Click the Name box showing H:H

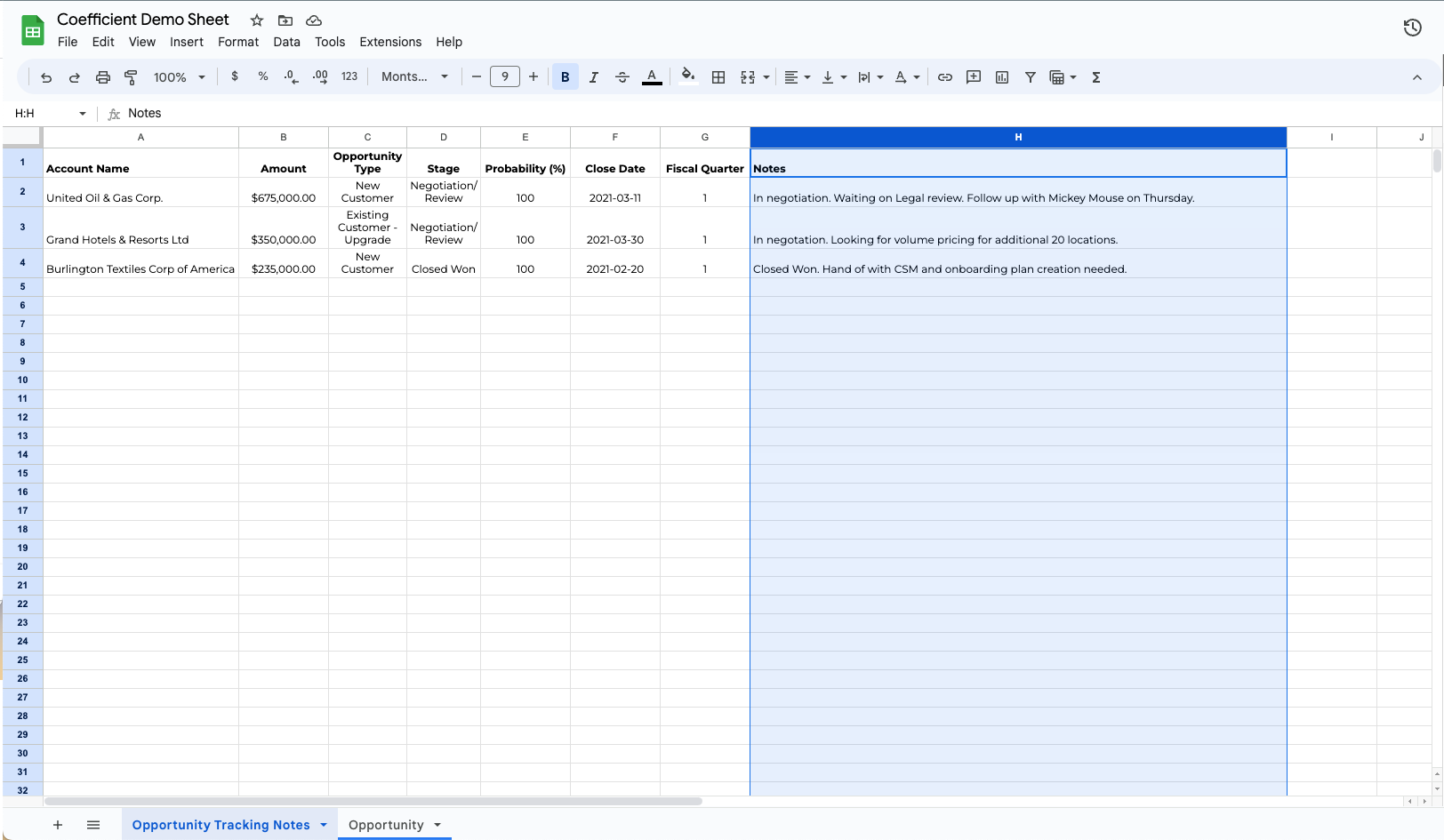point(49,113)
